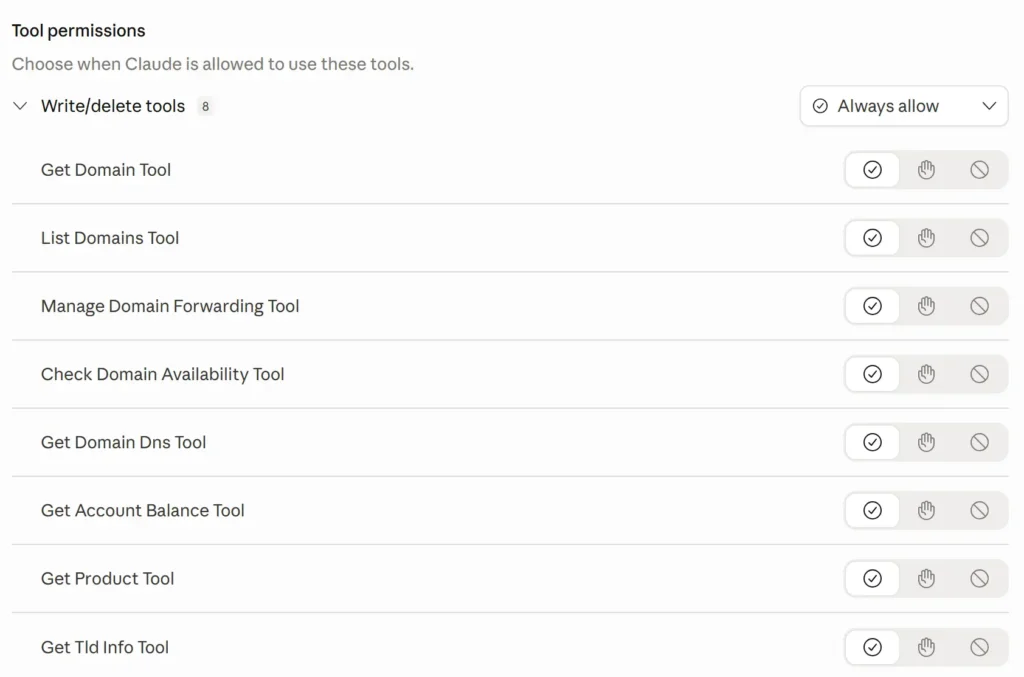The image size is (1024, 677).
Task: Block the Get Domain Dns Tool
Action: coord(980,442)
